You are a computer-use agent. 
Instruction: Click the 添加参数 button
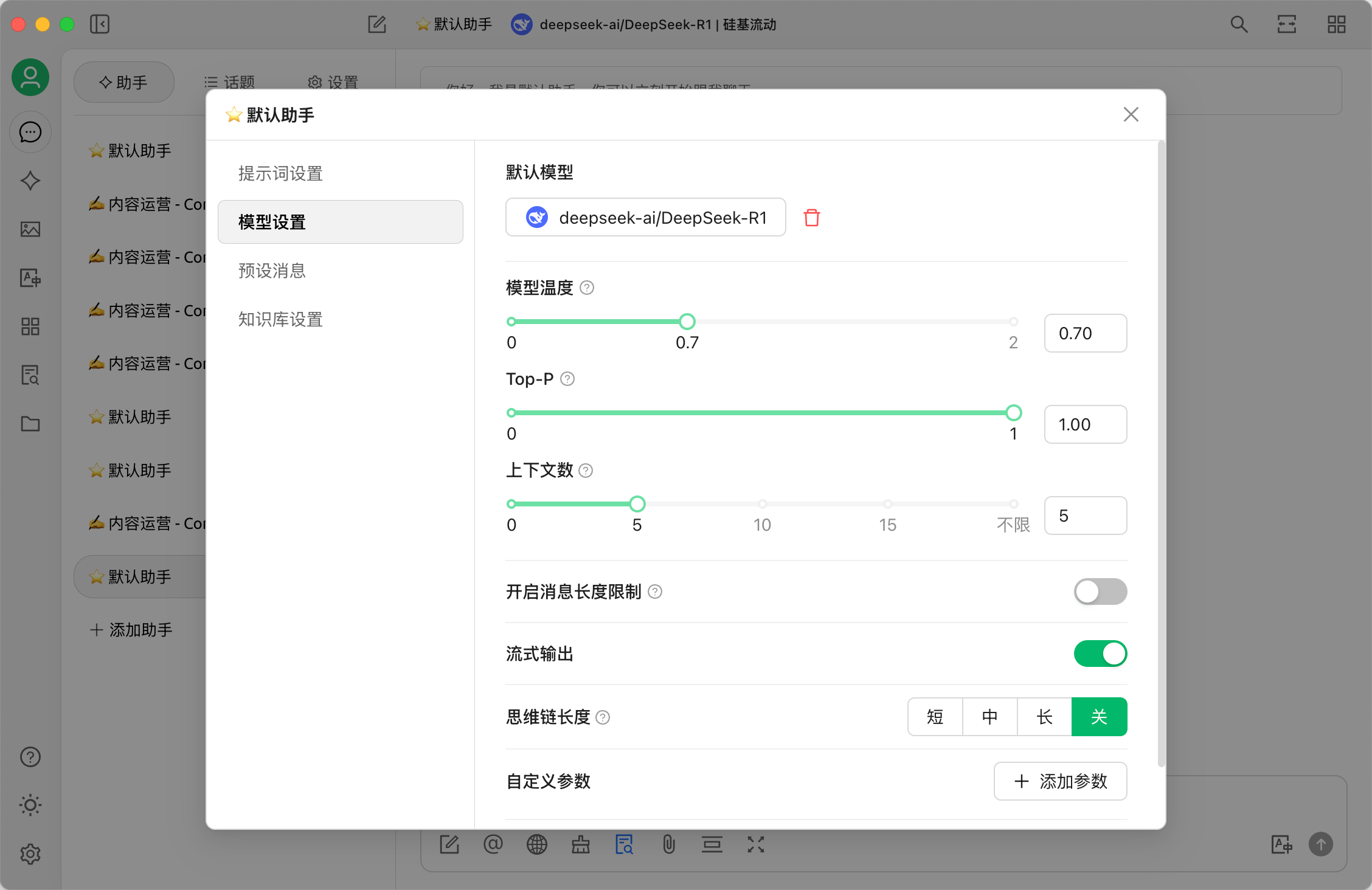(1060, 781)
